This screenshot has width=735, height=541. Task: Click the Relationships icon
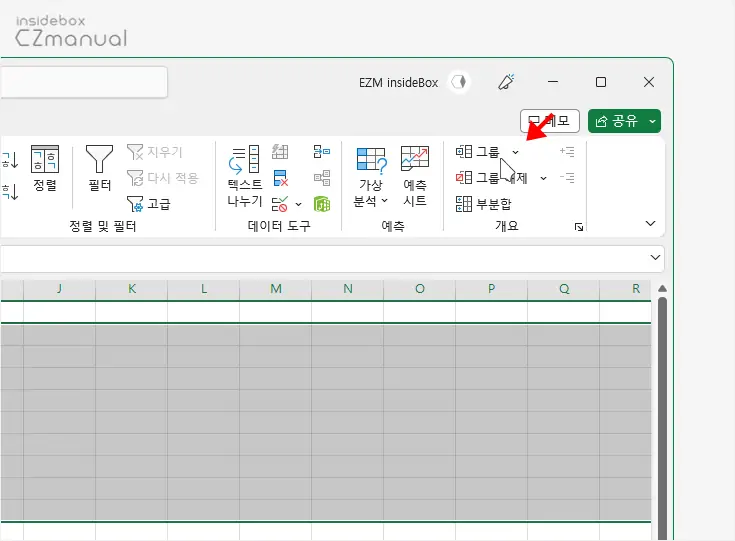pyautogui.click(x=322, y=178)
